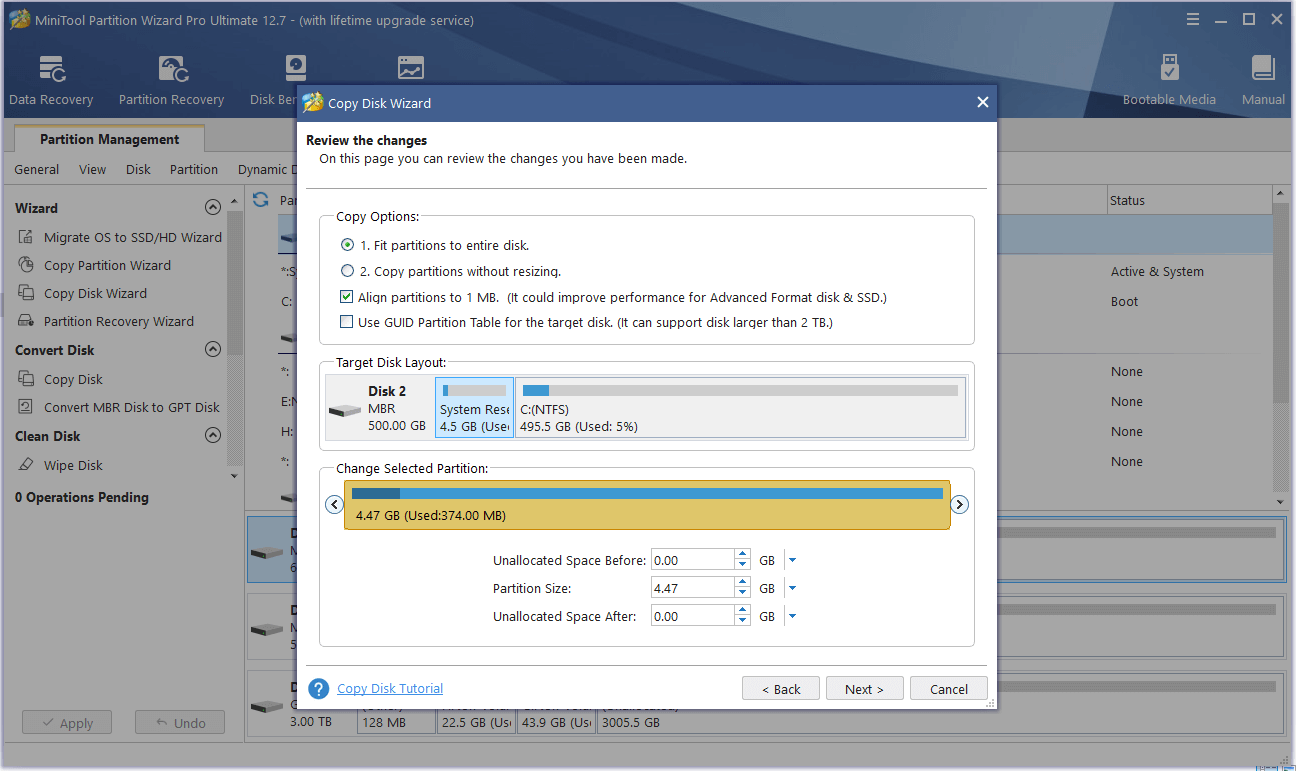Click the Next button in the wizard

pyautogui.click(x=864, y=688)
